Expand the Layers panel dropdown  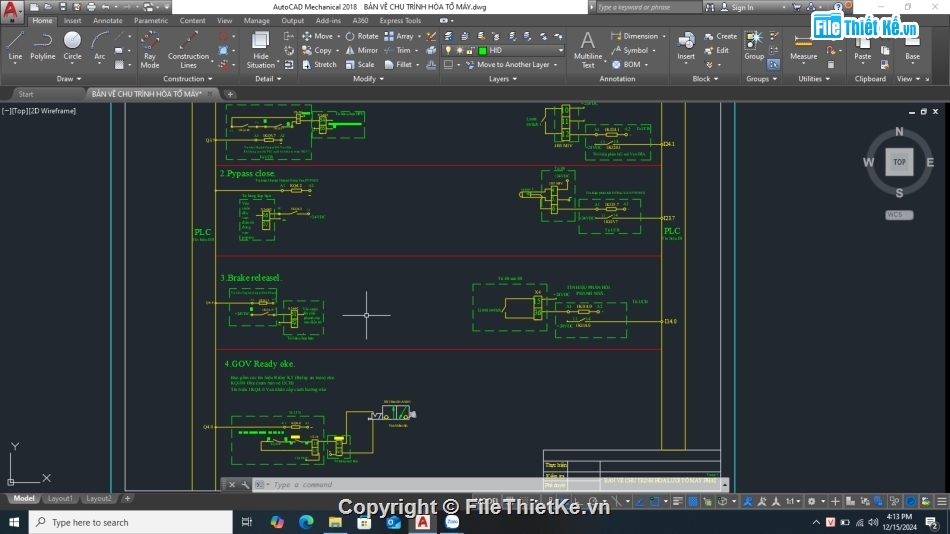pos(503,79)
